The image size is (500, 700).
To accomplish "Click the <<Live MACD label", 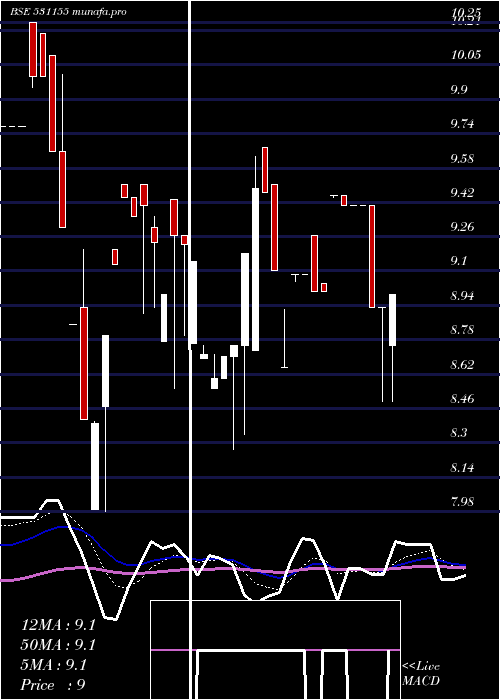I will click(421, 673).
